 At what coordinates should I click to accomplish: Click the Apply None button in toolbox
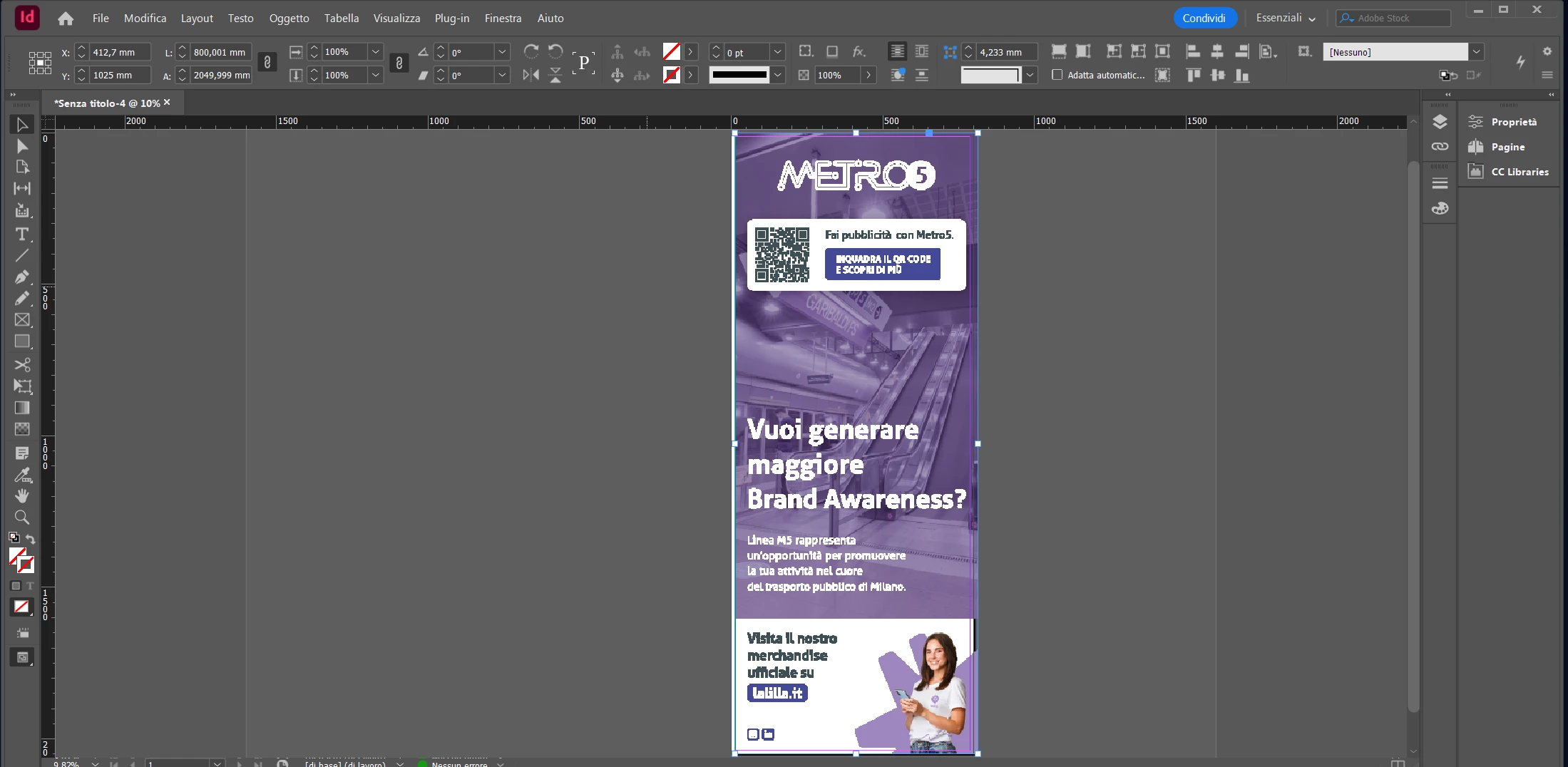point(22,607)
